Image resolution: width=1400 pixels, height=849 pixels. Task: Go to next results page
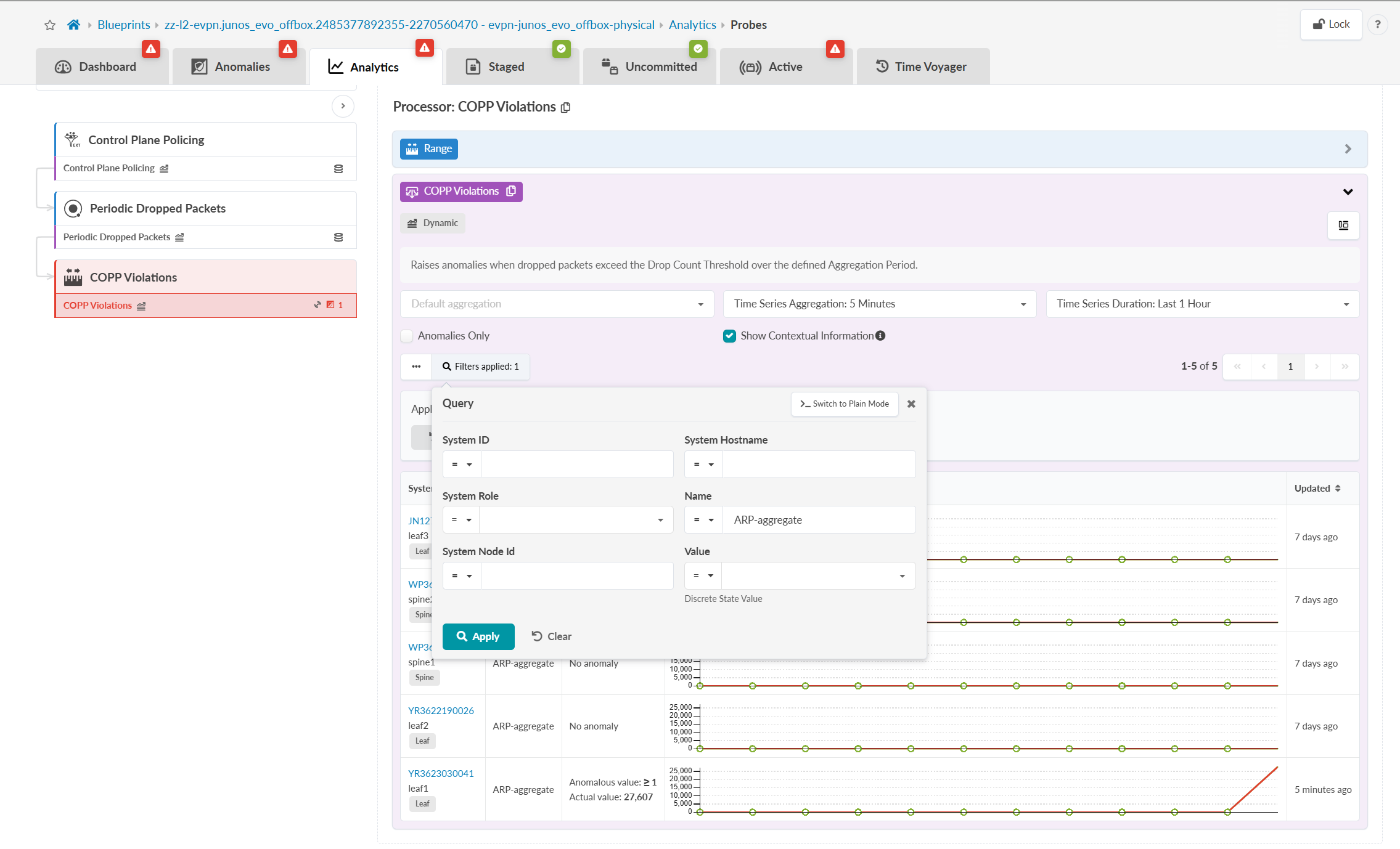(x=1317, y=367)
